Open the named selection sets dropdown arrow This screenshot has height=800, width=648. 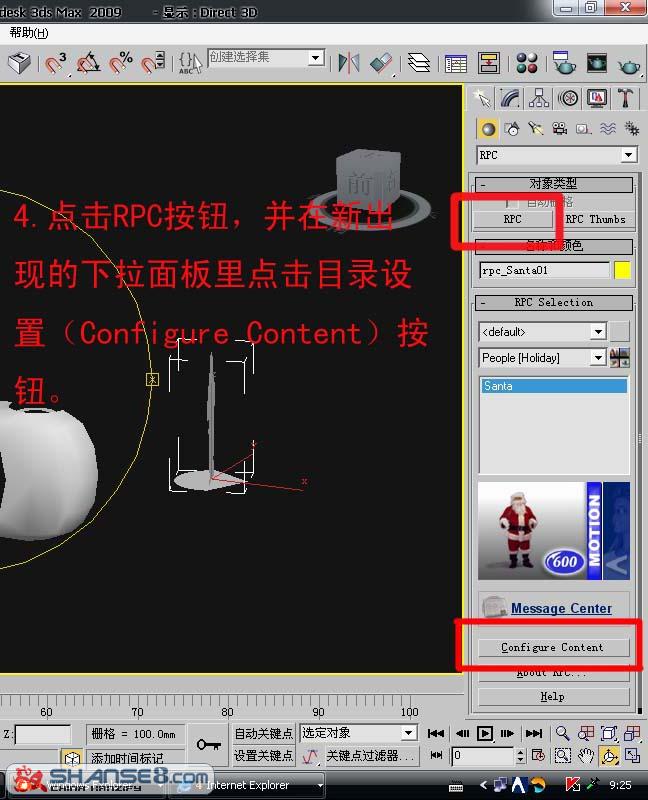coord(316,58)
